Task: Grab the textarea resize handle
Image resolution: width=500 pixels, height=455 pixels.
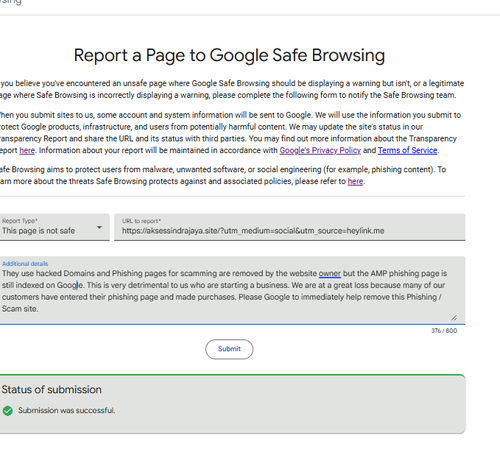Action: [454, 318]
